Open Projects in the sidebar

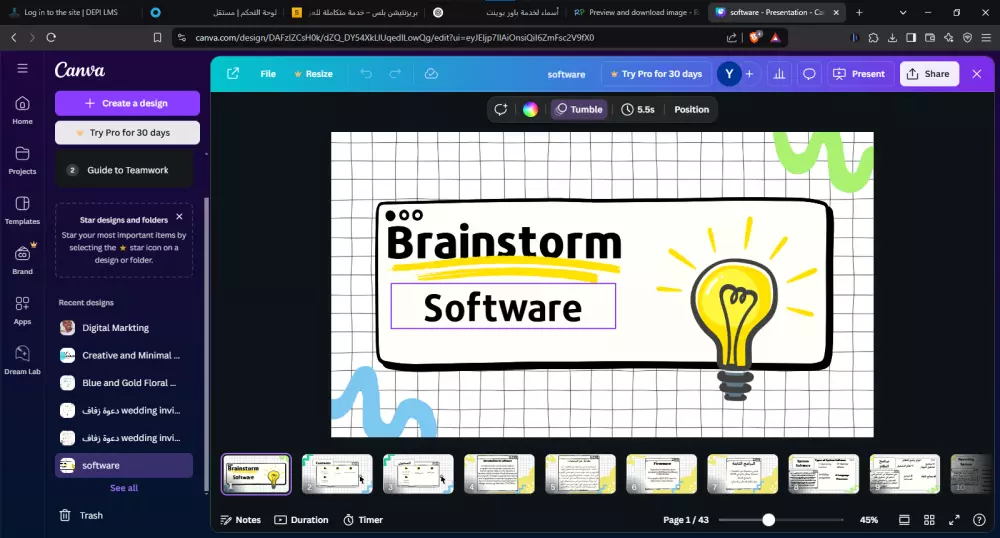pos(22,161)
